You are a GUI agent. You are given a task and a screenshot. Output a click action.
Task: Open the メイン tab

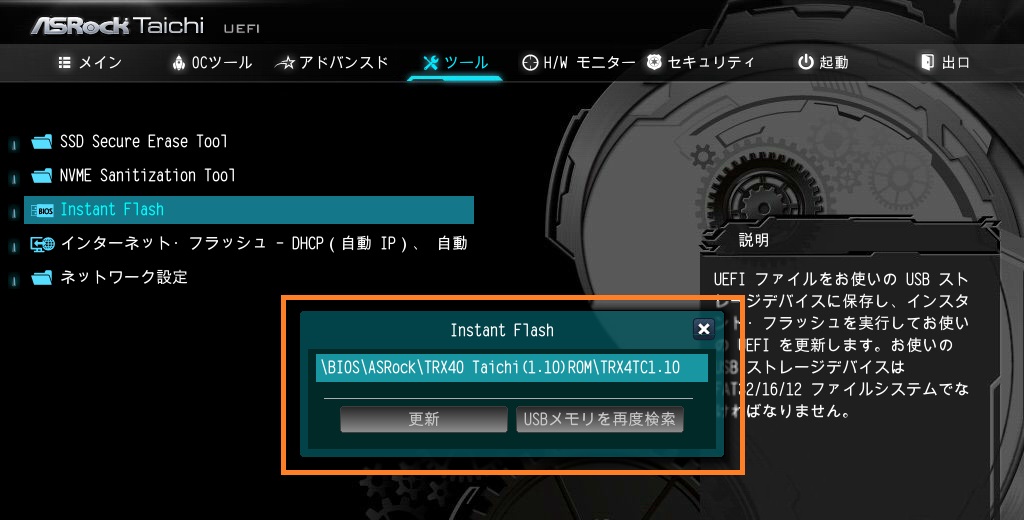90,63
